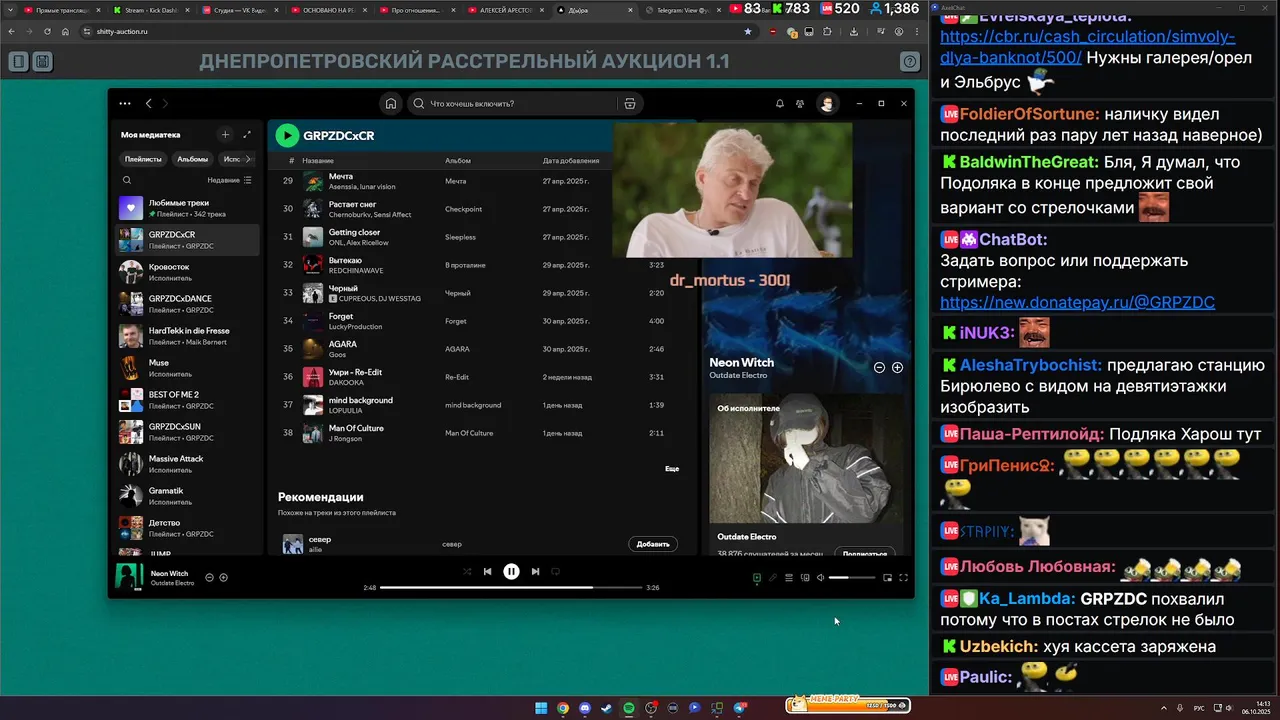The width and height of the screenshot is (1280, 720).
Task: Click save icon on auction page header
Action: 41,61
